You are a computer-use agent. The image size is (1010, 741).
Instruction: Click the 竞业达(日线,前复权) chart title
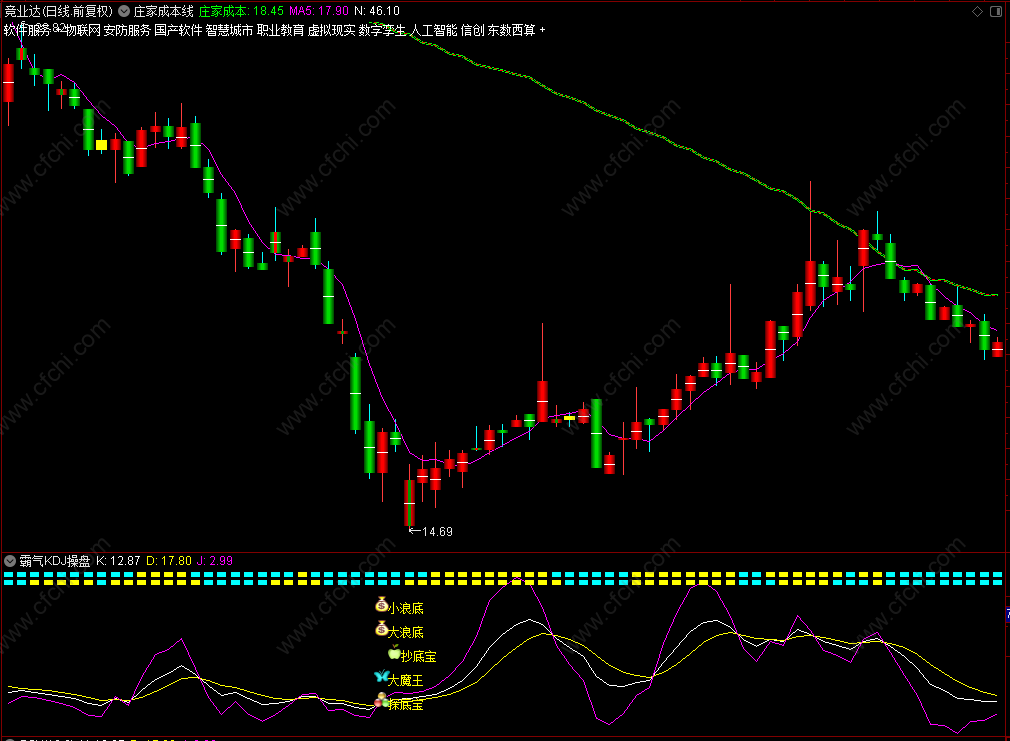point(59,11)
